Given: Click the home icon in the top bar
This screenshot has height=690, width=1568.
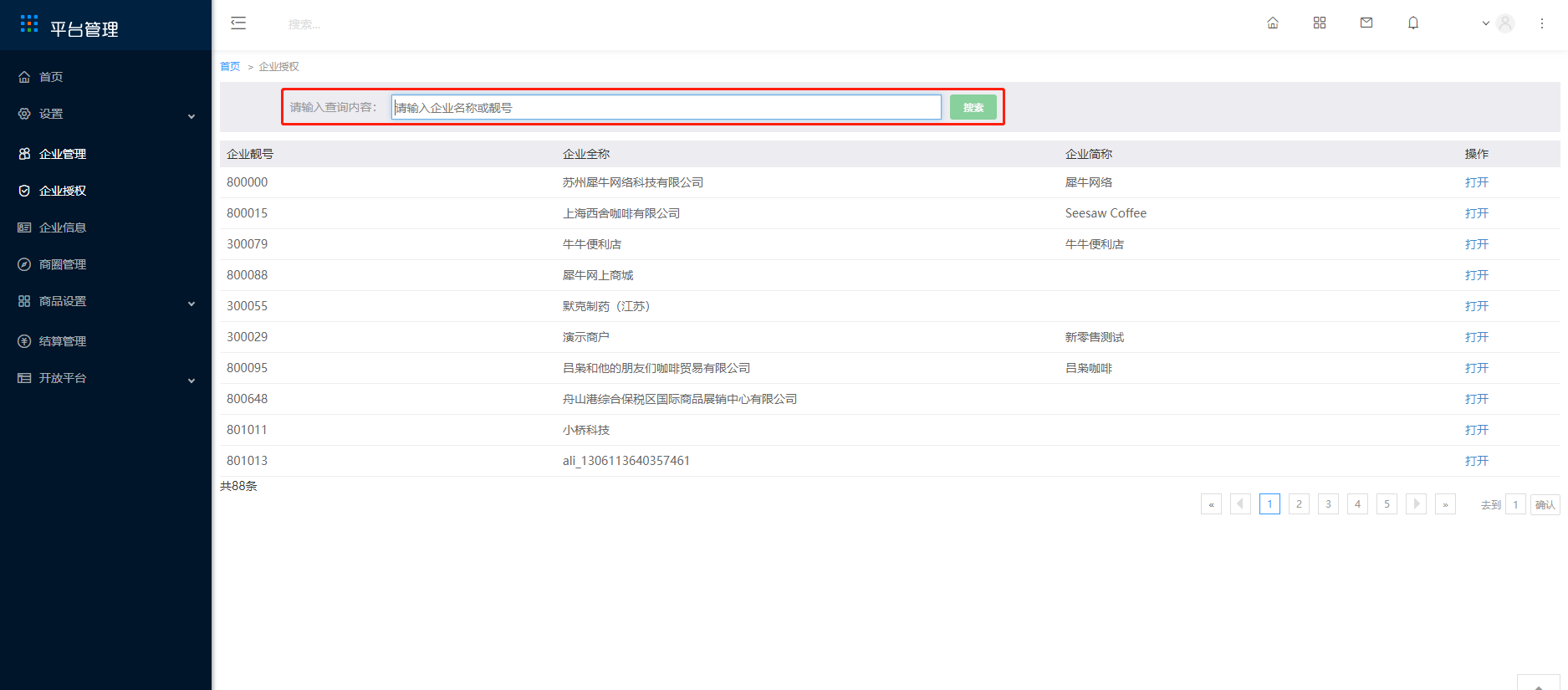Looking at the screenshot, I should (x=1273, y=23).
